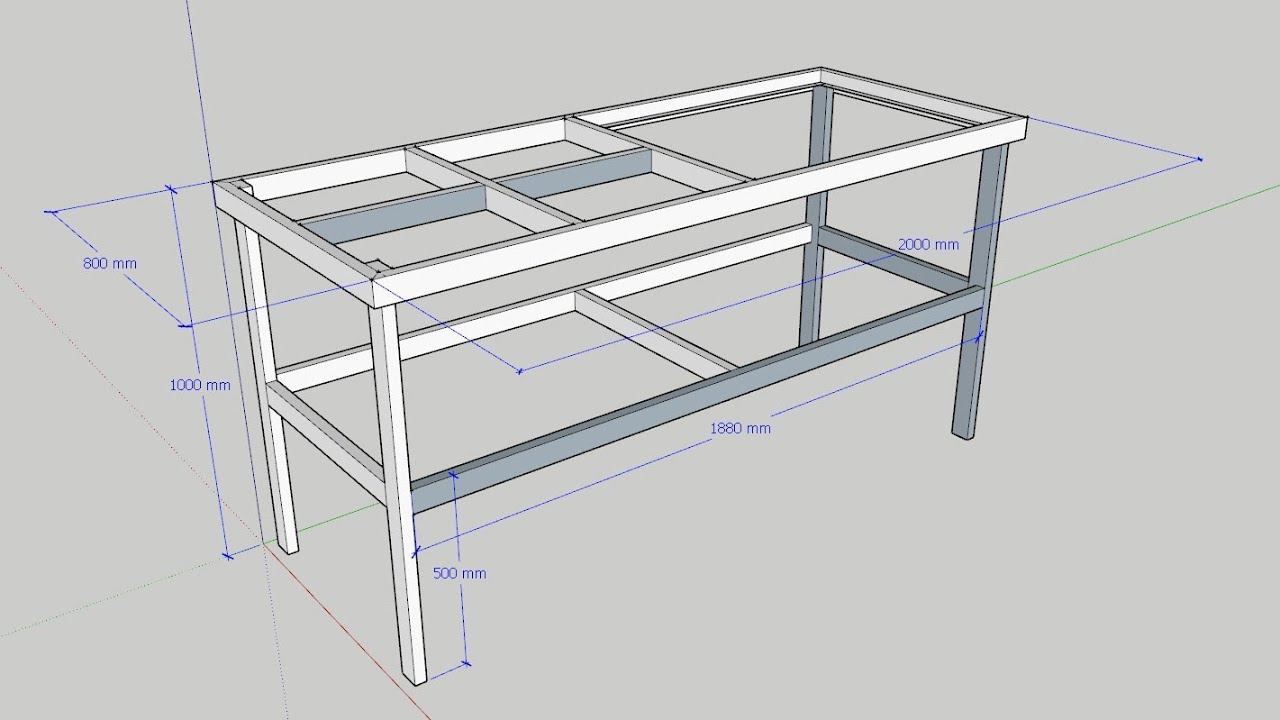Select the 1880 mm rail dimension label
Image resolution: width=1280 pixels, height=720 pixels.
click(740, 428)
